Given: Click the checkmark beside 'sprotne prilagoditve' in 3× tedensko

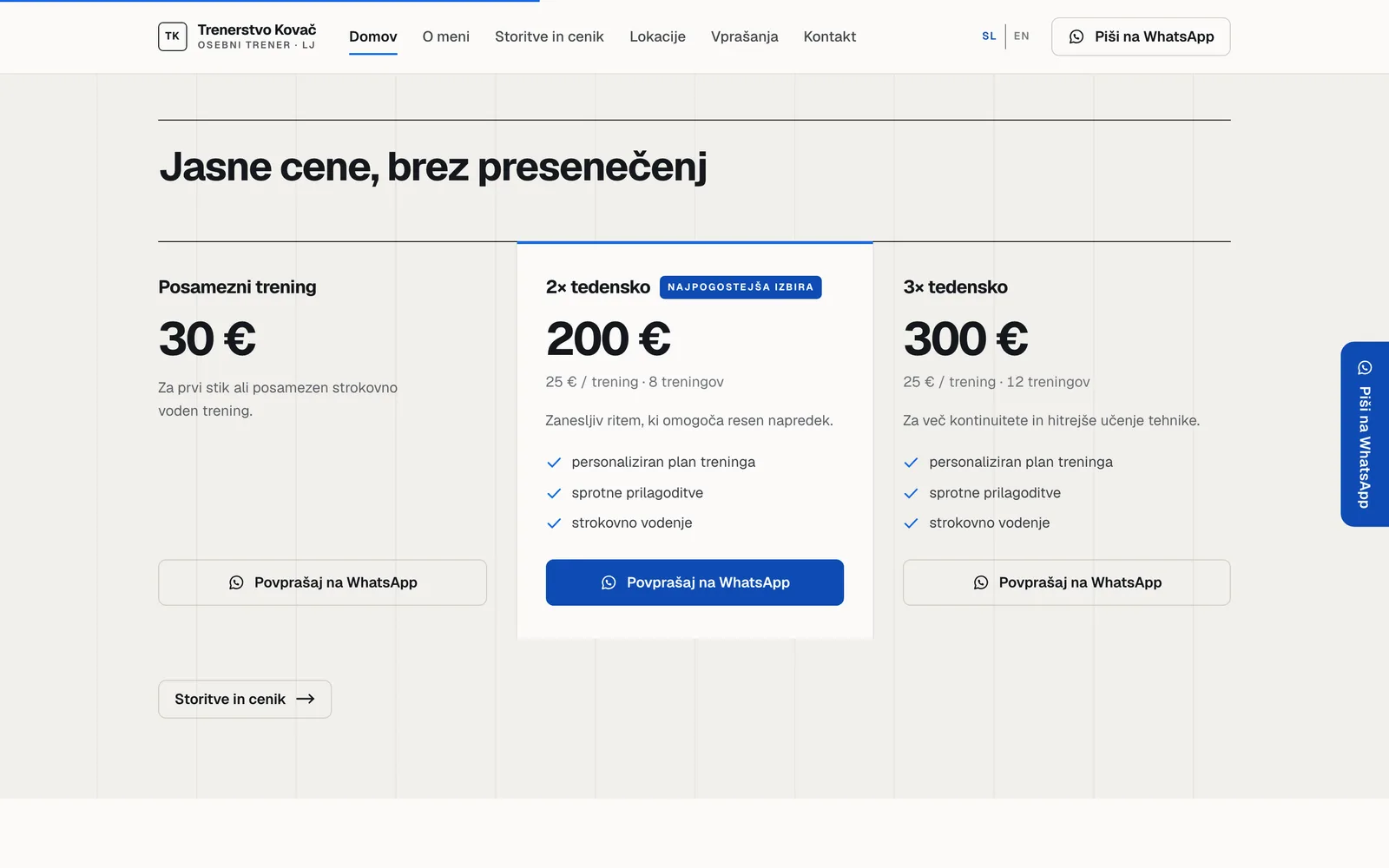Looking at the screenshot, I should pos(911,493).
